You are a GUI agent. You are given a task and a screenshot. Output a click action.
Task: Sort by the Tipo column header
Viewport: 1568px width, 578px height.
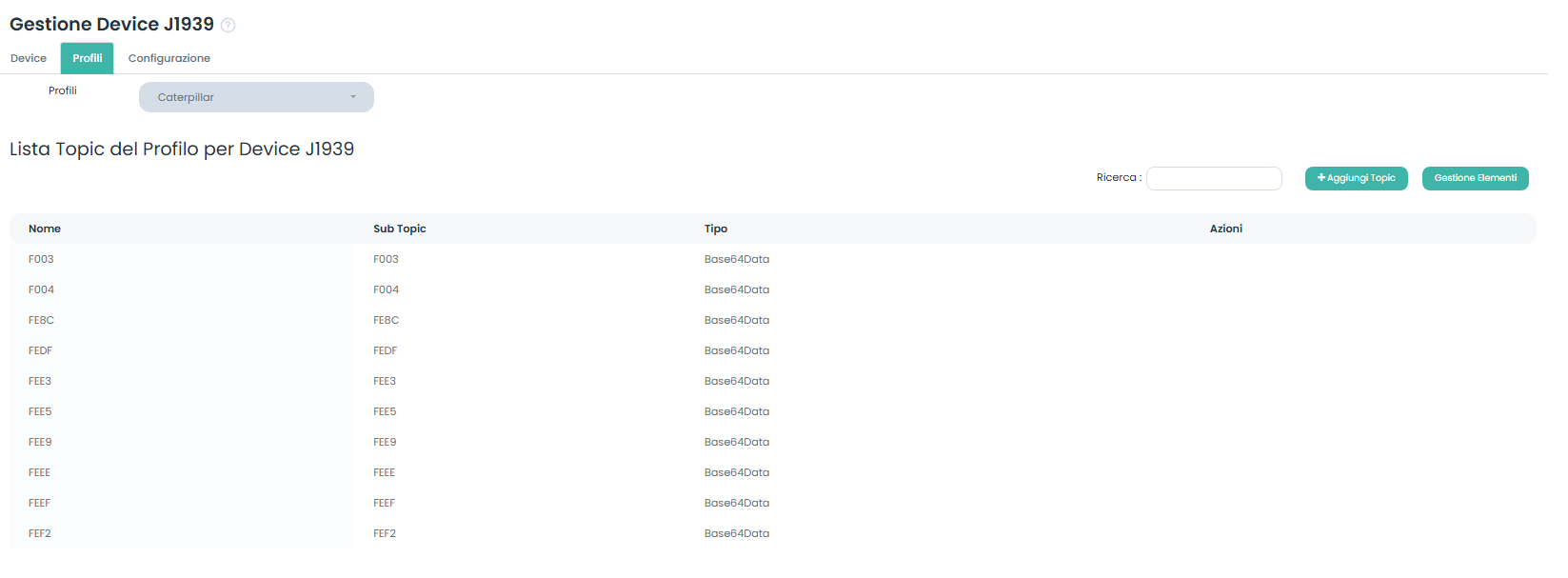(716, 229)
